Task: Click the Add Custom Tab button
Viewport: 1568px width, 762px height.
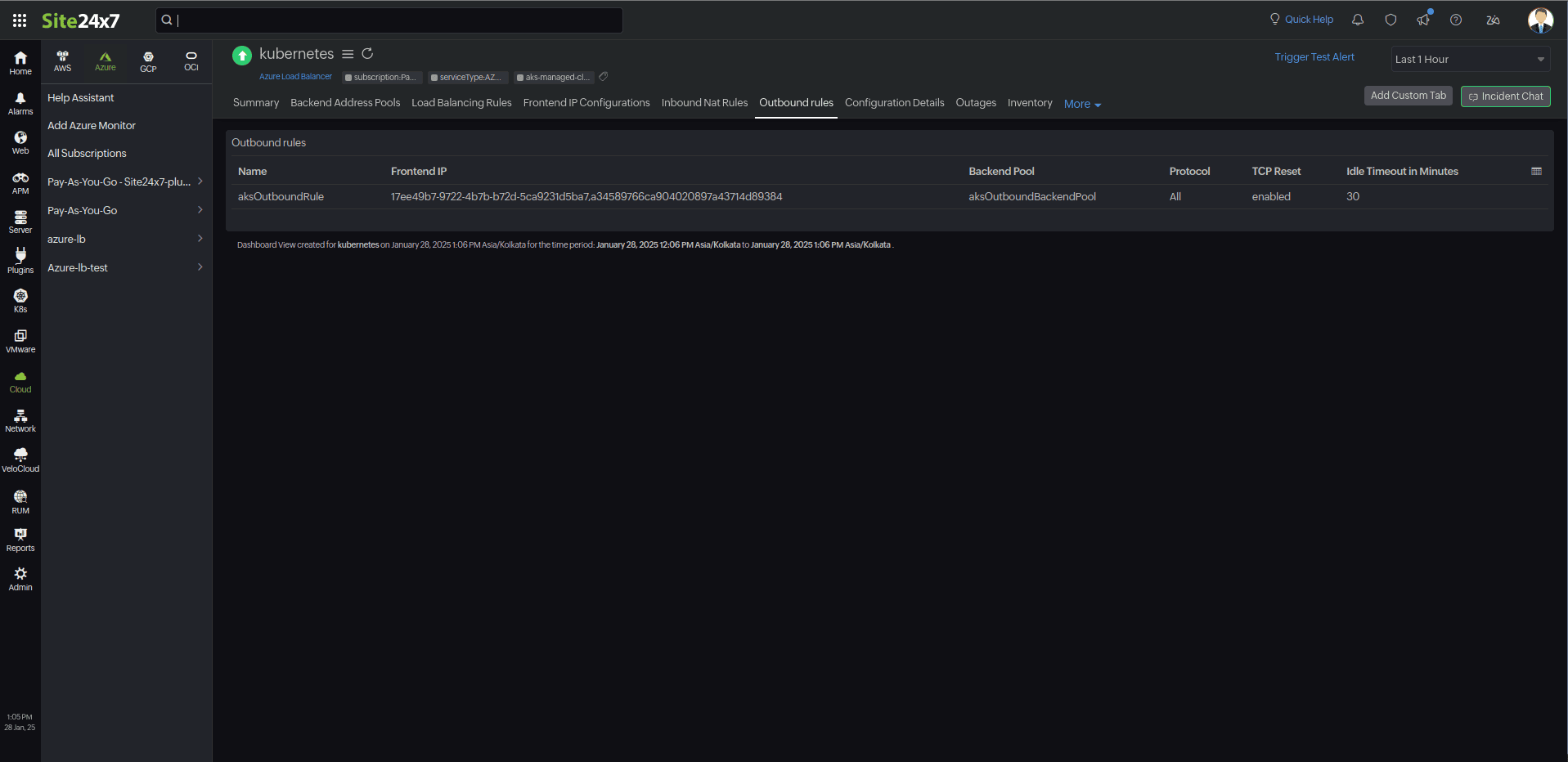Action: pos(1408,96)
